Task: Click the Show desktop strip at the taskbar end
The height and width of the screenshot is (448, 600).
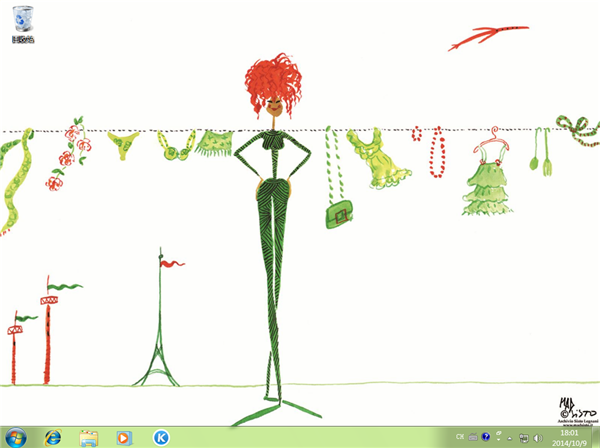Action: pos(596,437)
